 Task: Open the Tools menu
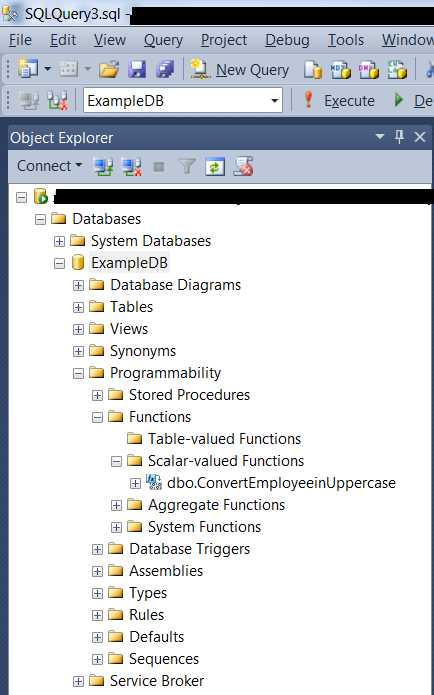click(x=346, y=40)
